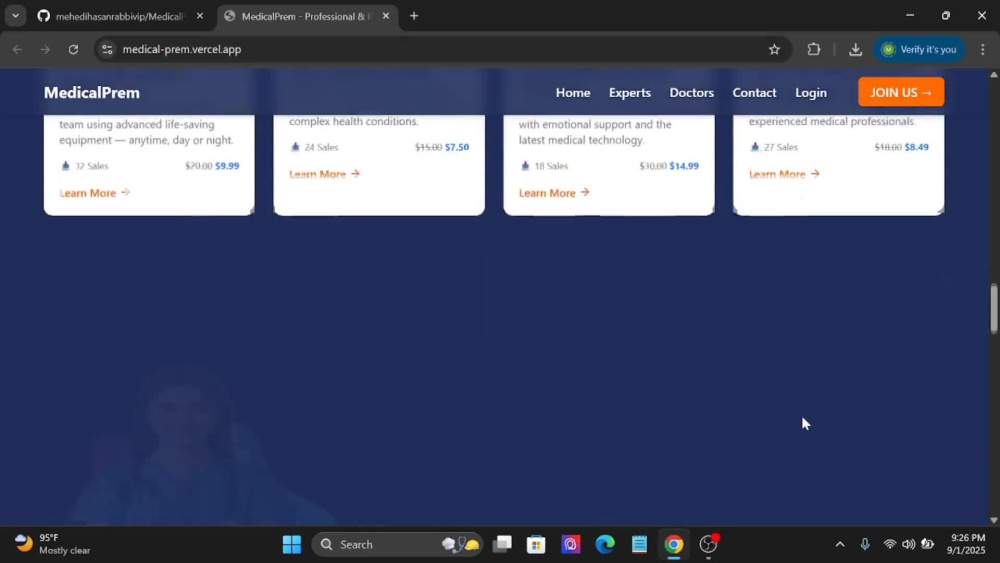1000x563 pixels.
Task: Open the weather widget showing 95°F
Action: [52, 544]
